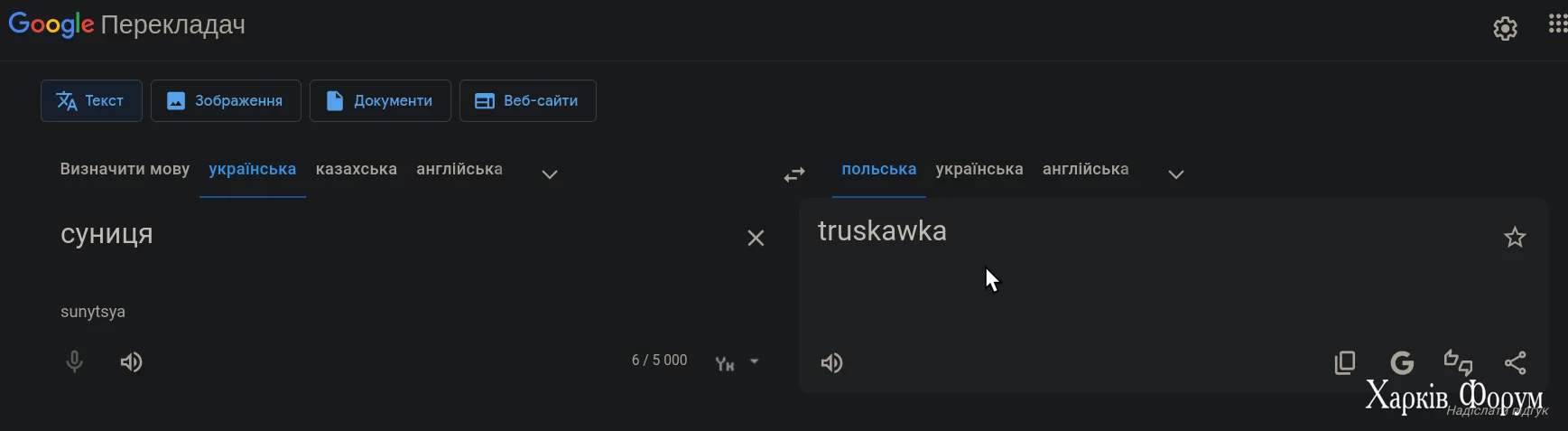Switch to Документи translation mode
The height and width of the screenshot is (431, 1568).
pos(379,101)
